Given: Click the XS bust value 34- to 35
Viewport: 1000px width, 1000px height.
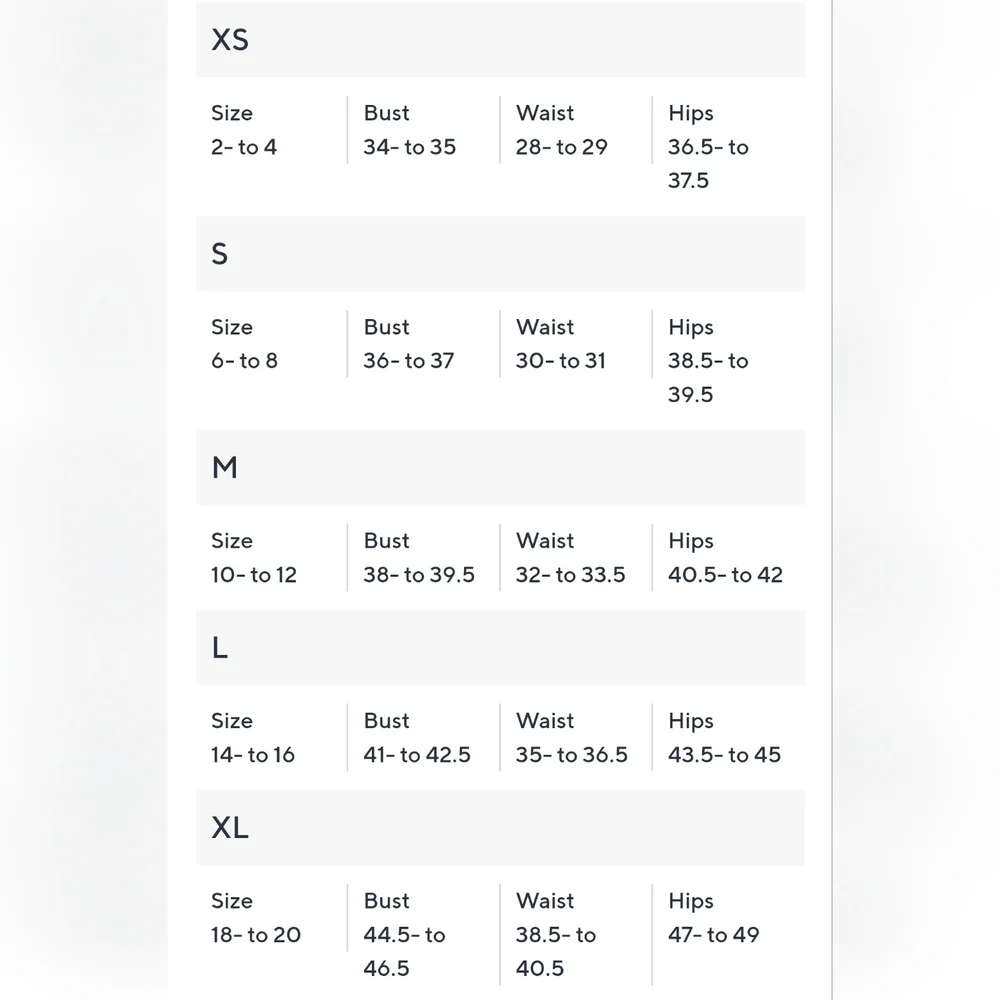Looking at the screenshot, I should point(409,147).
